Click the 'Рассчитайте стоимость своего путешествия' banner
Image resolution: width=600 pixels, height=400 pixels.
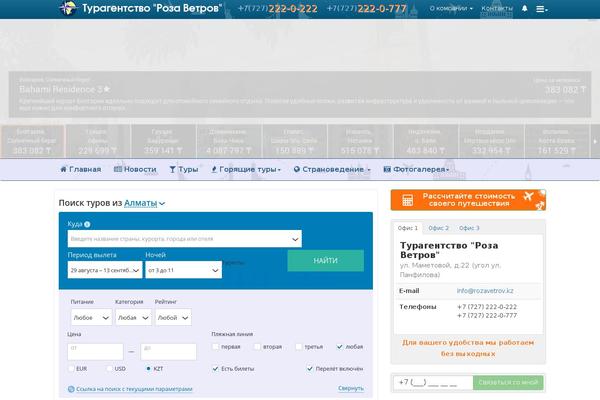pyautogui.click(x=468, y=200)
